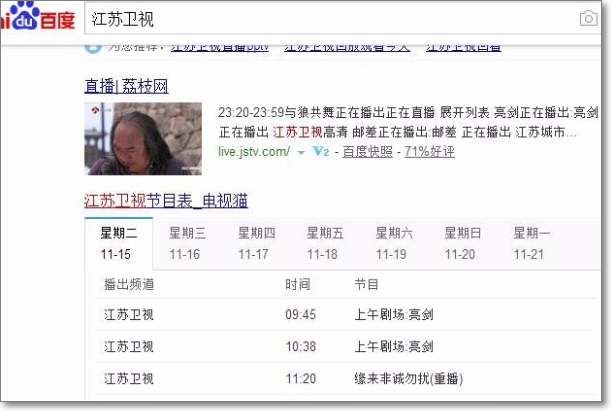
Task: Click 江苏卫视 channel in 10:38 row
Action: (x=129, y=346)
